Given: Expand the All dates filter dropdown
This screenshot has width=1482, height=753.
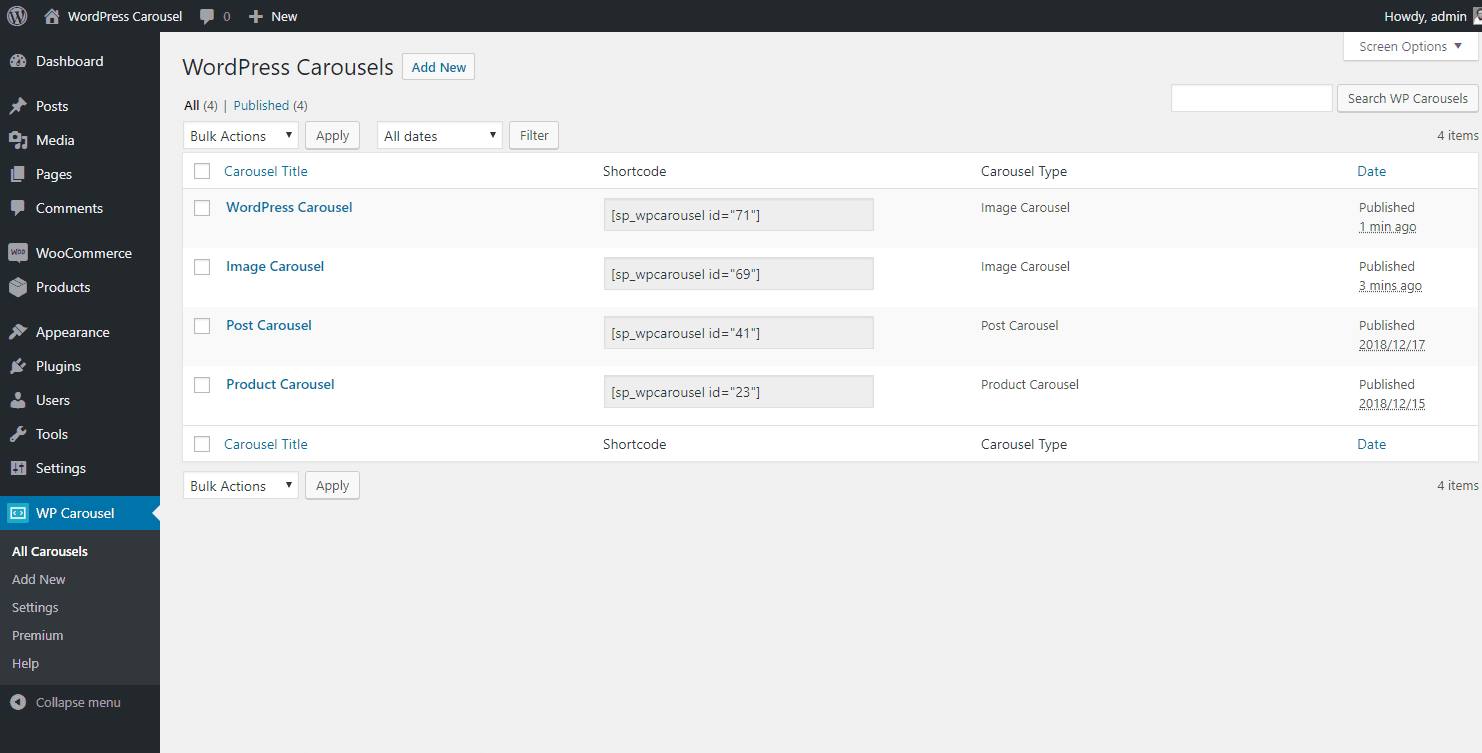Looking at the screenshot, I should pyautogui.click(x=439, y=136).
